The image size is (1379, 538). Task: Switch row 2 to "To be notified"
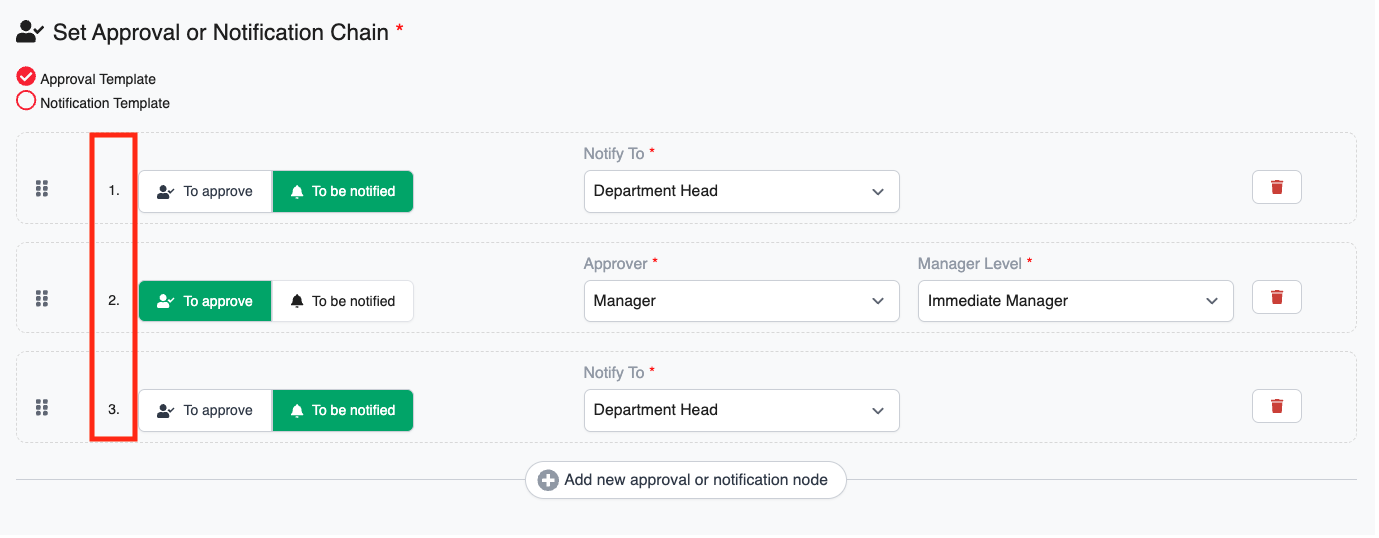click(342, 301)
